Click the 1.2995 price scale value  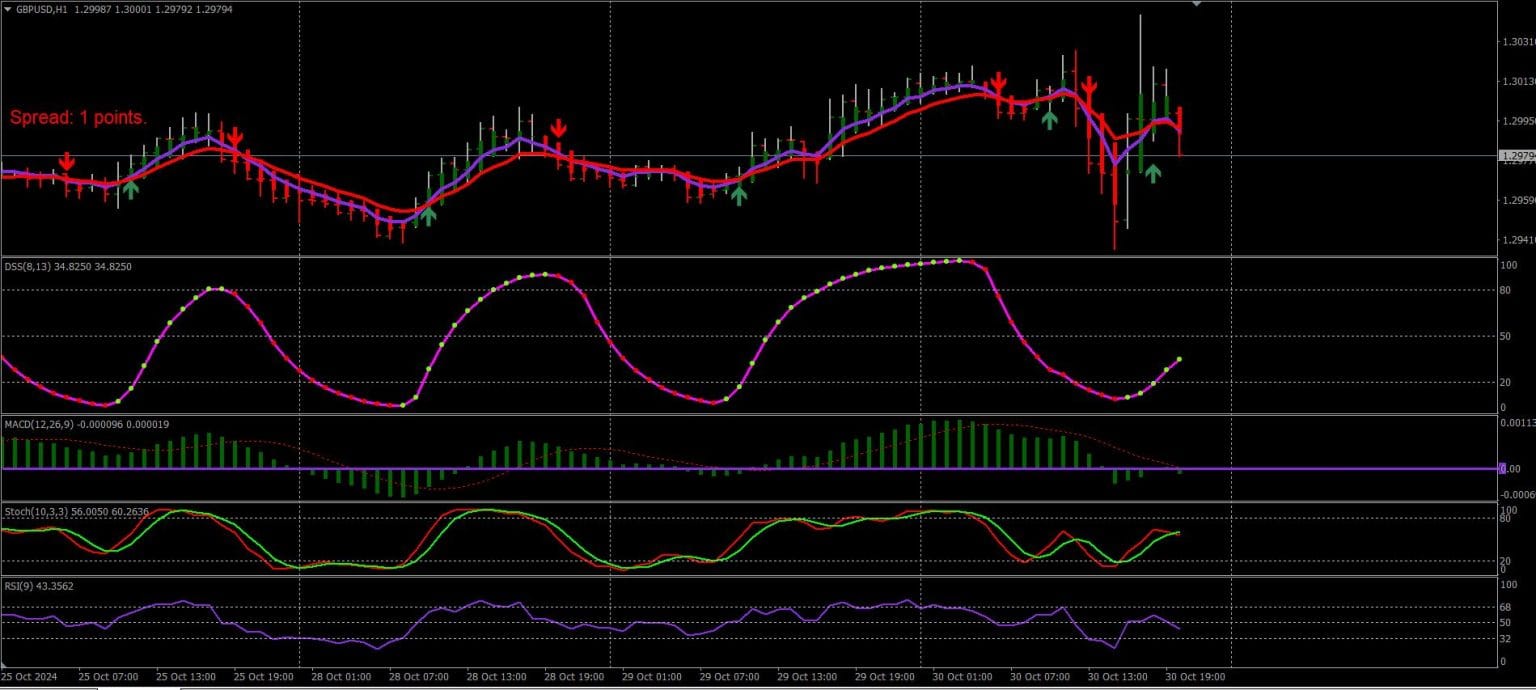[x=1519, y=121]
